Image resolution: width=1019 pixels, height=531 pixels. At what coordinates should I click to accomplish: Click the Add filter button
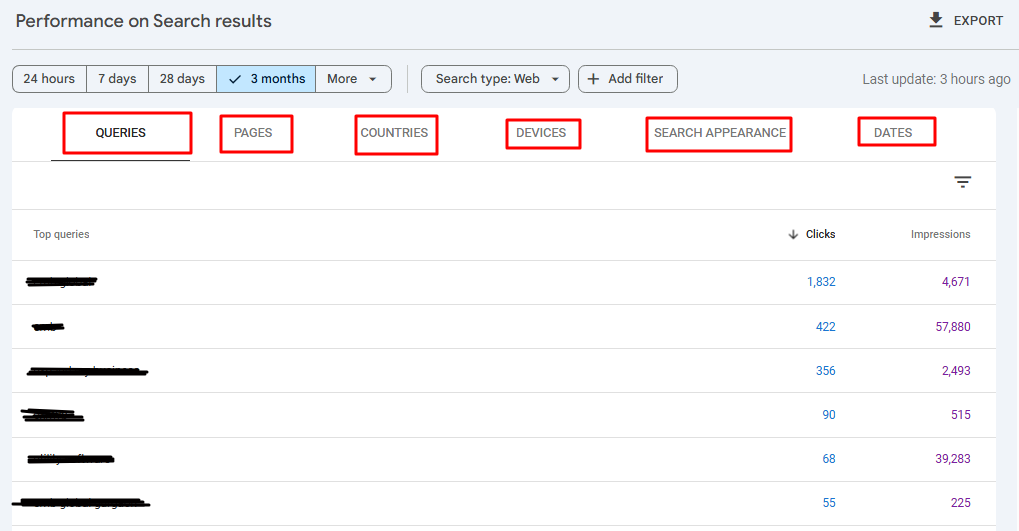628,79
